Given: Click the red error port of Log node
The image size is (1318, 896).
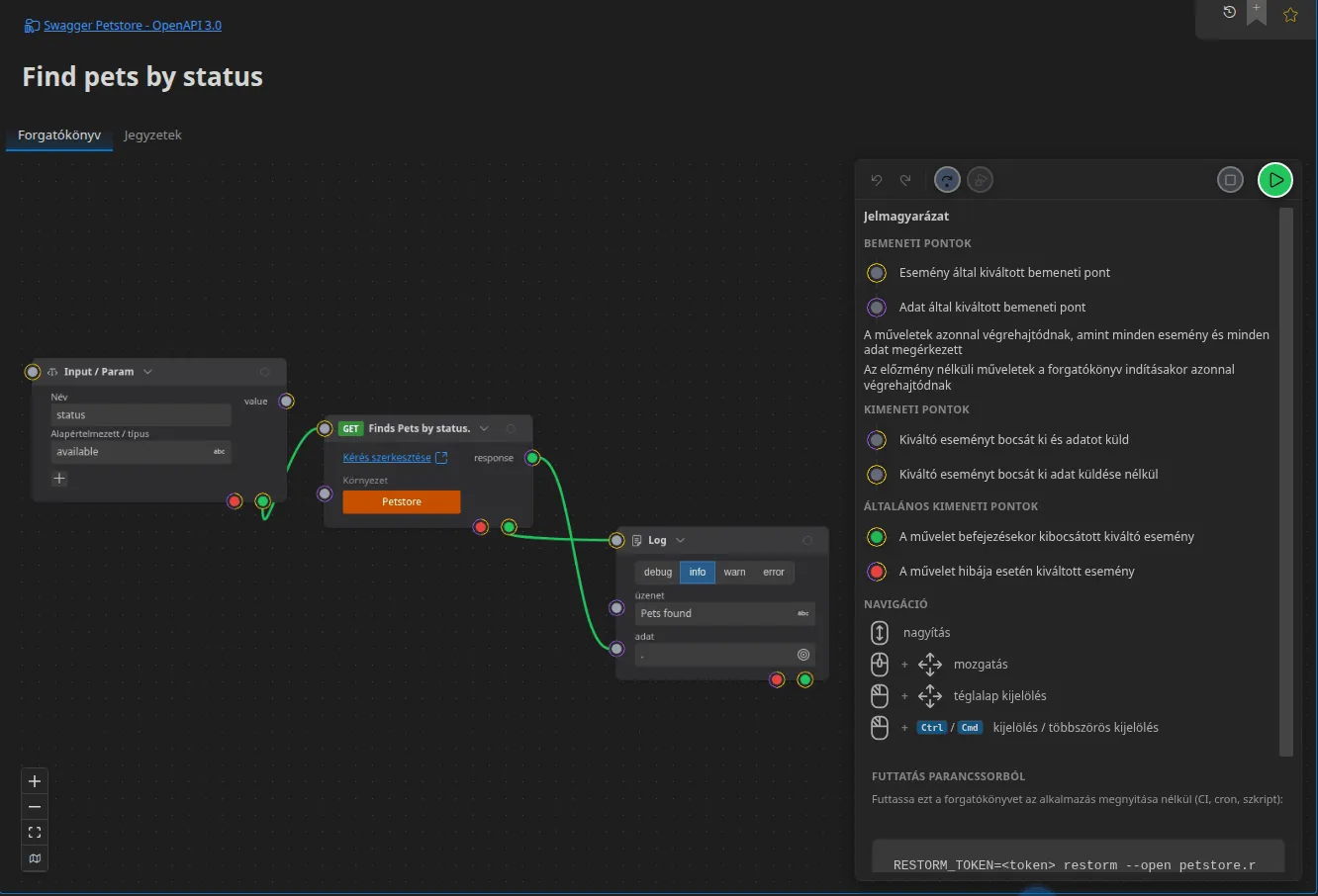Looking at the screenshot, I should (x=777, y=679).
